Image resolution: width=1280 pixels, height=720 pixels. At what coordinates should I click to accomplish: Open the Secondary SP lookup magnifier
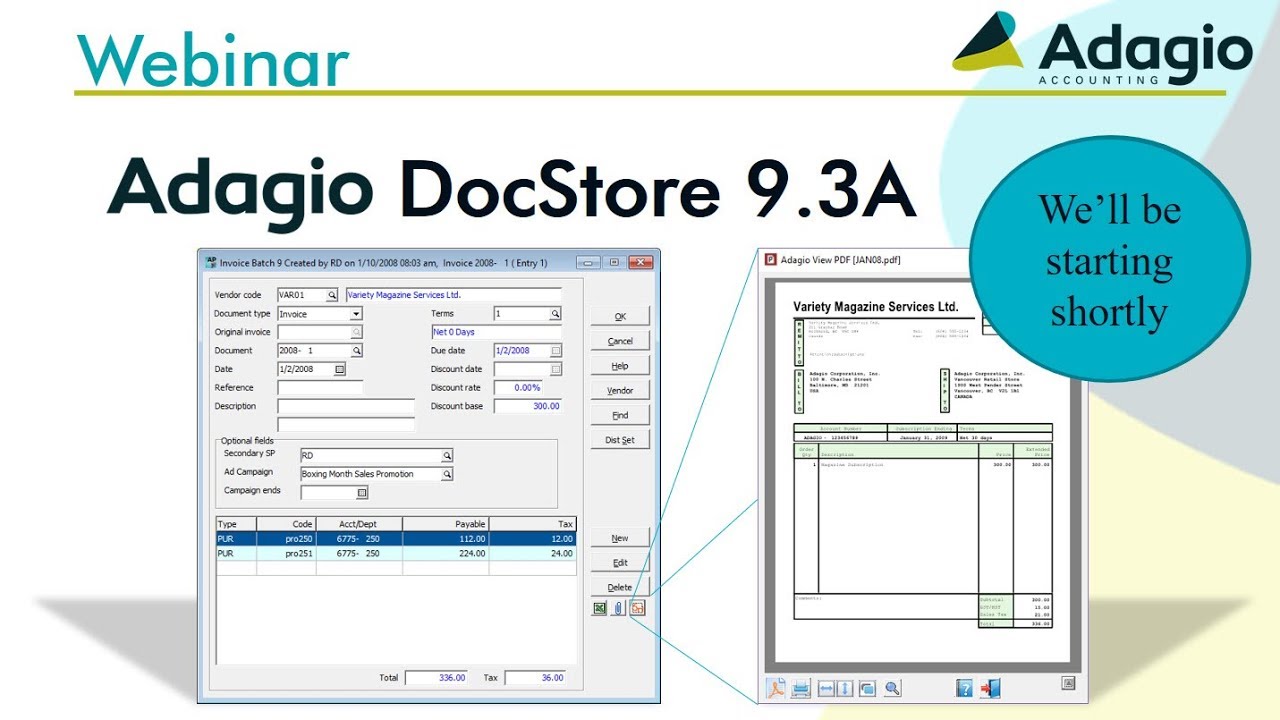tap(447, 456)
